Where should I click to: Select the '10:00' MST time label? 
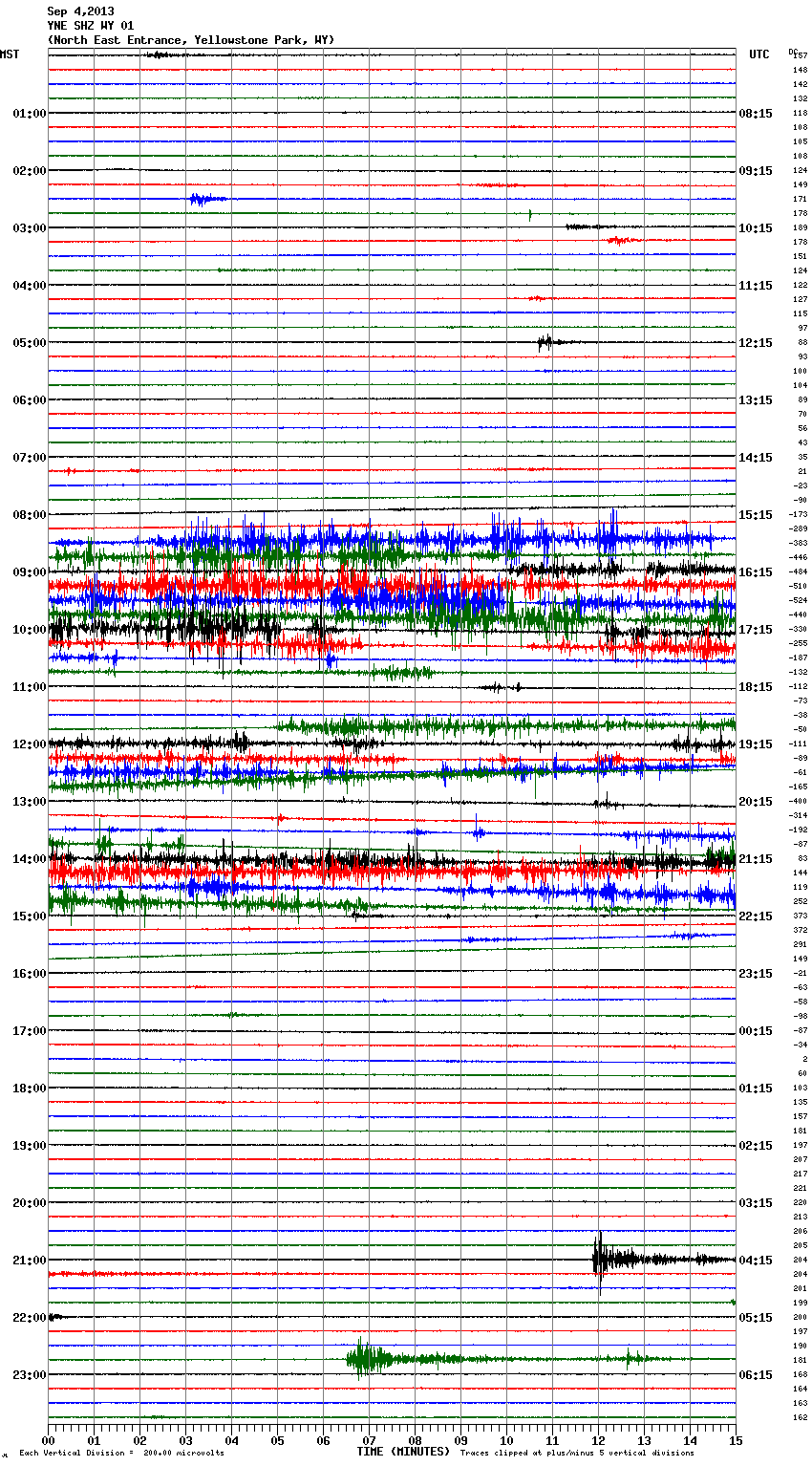[30, 630]
